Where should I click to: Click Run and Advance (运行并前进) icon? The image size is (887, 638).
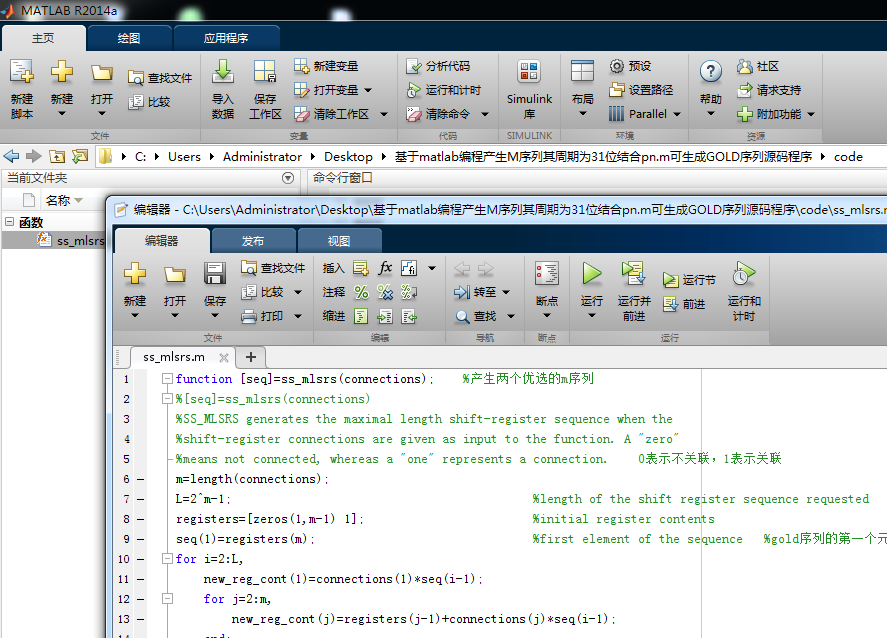634,274
